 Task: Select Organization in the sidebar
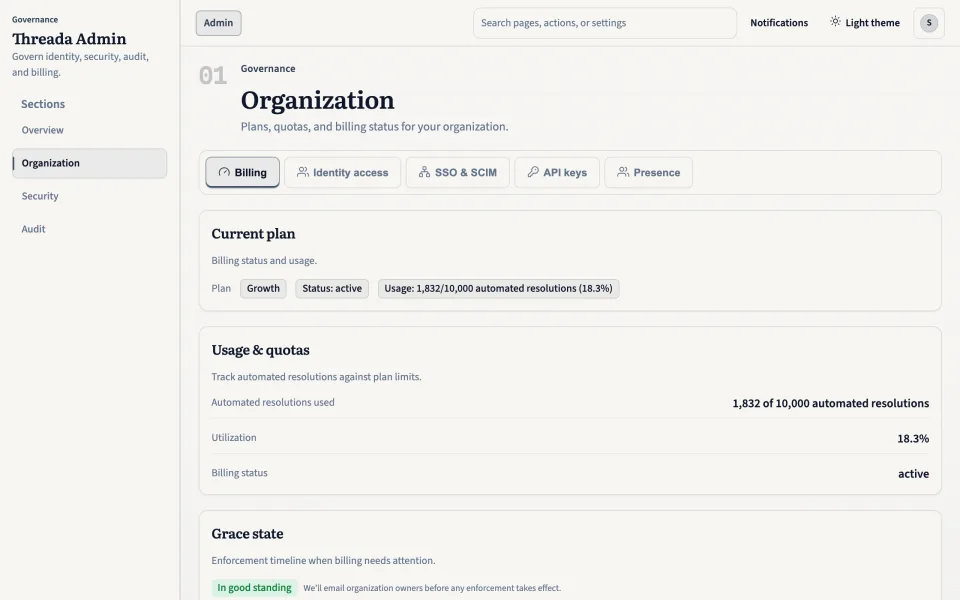tap(89, 163)
